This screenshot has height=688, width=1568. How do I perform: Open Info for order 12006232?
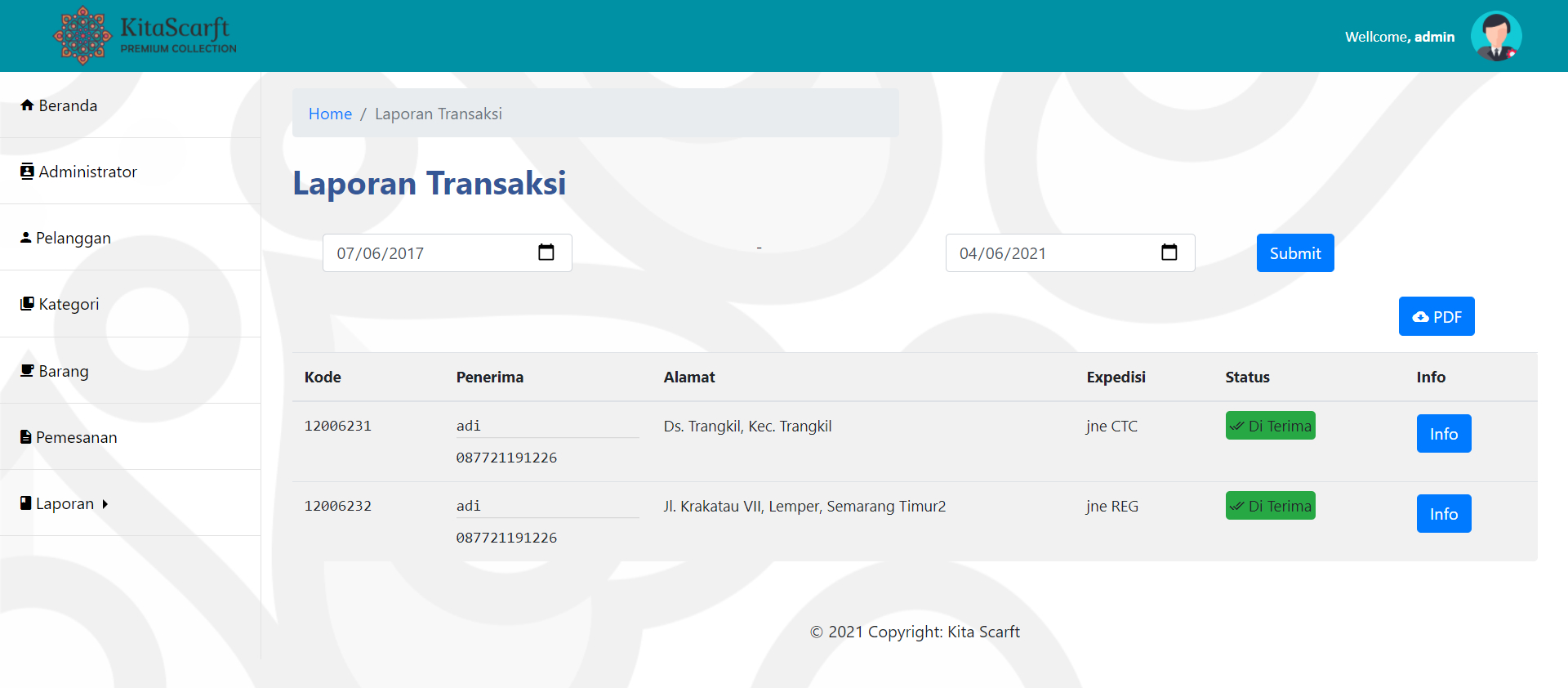click(x=1443, y=513)
